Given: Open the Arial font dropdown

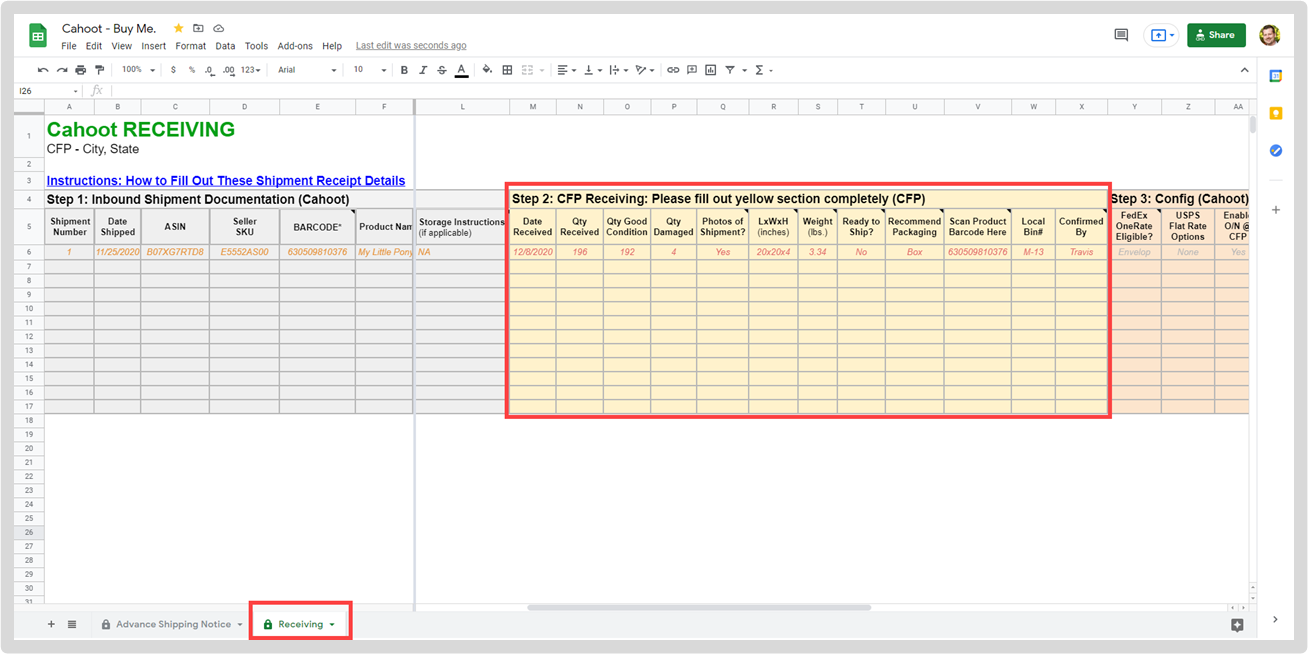Looking at the screenshot, I should click(307, 70).
